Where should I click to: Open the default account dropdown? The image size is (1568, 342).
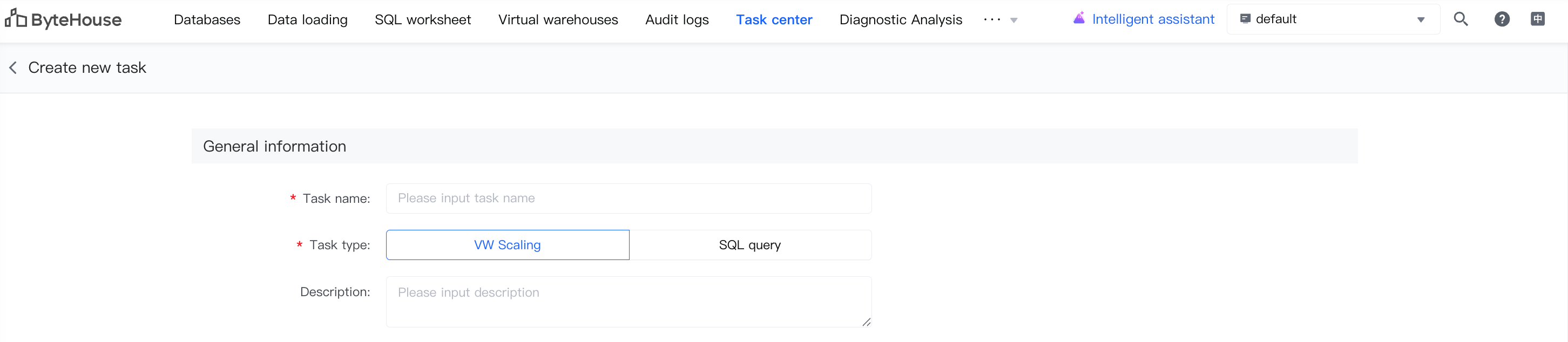(x=1333, y=19)
